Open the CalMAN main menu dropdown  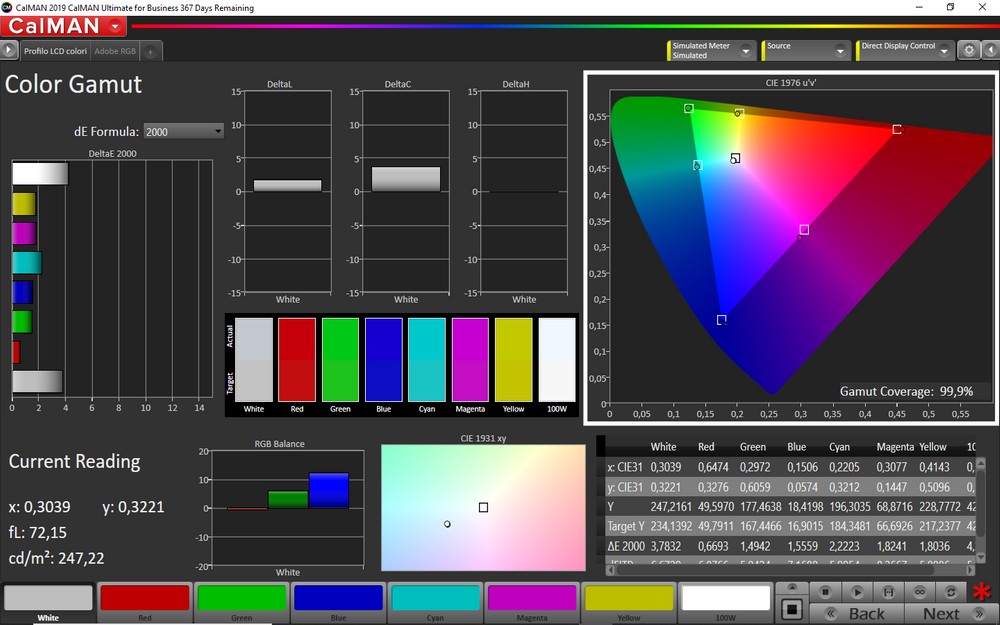click(117, 27)
